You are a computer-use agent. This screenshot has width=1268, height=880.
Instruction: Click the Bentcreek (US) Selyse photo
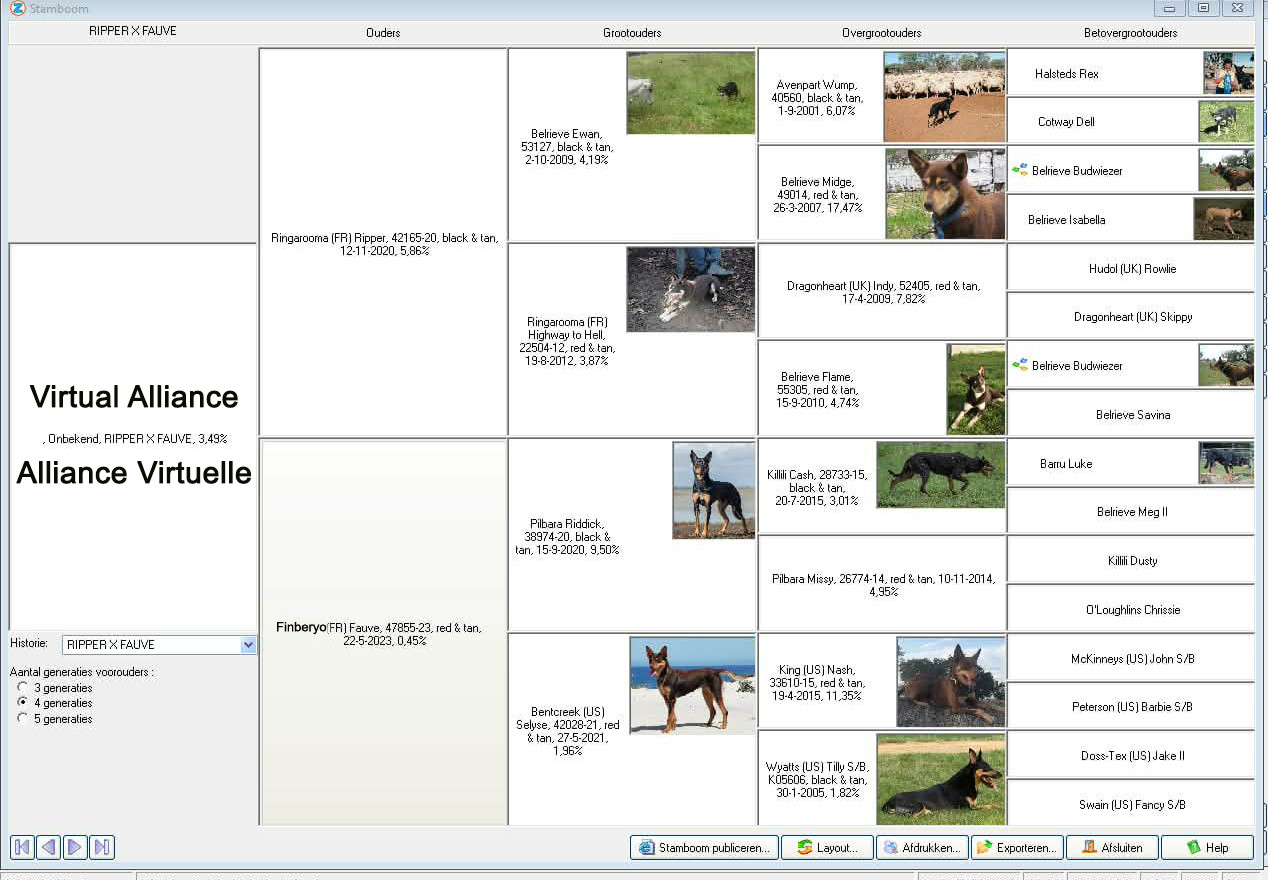coord(692,685)
